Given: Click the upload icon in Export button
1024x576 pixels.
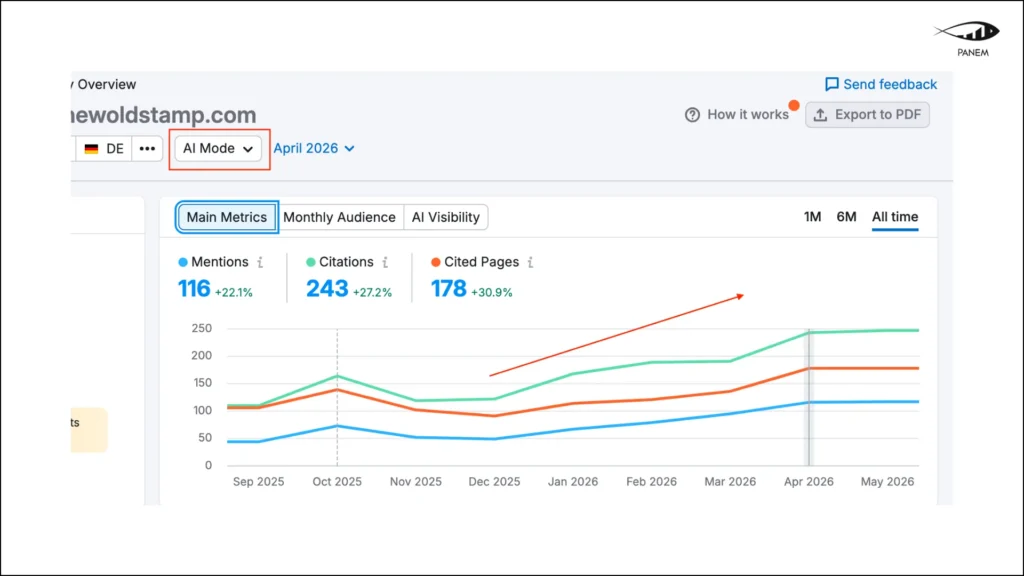Looking at the screenshot, I should 820,115.
